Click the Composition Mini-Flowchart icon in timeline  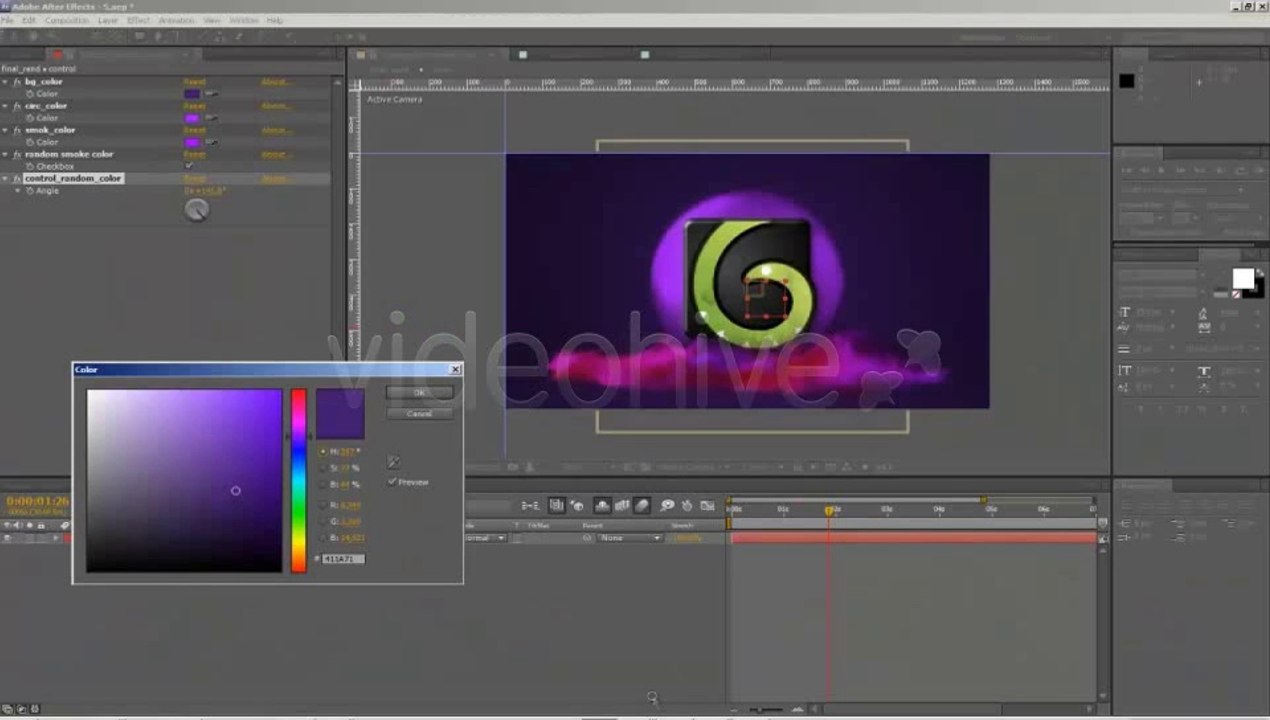pos(530,506)
